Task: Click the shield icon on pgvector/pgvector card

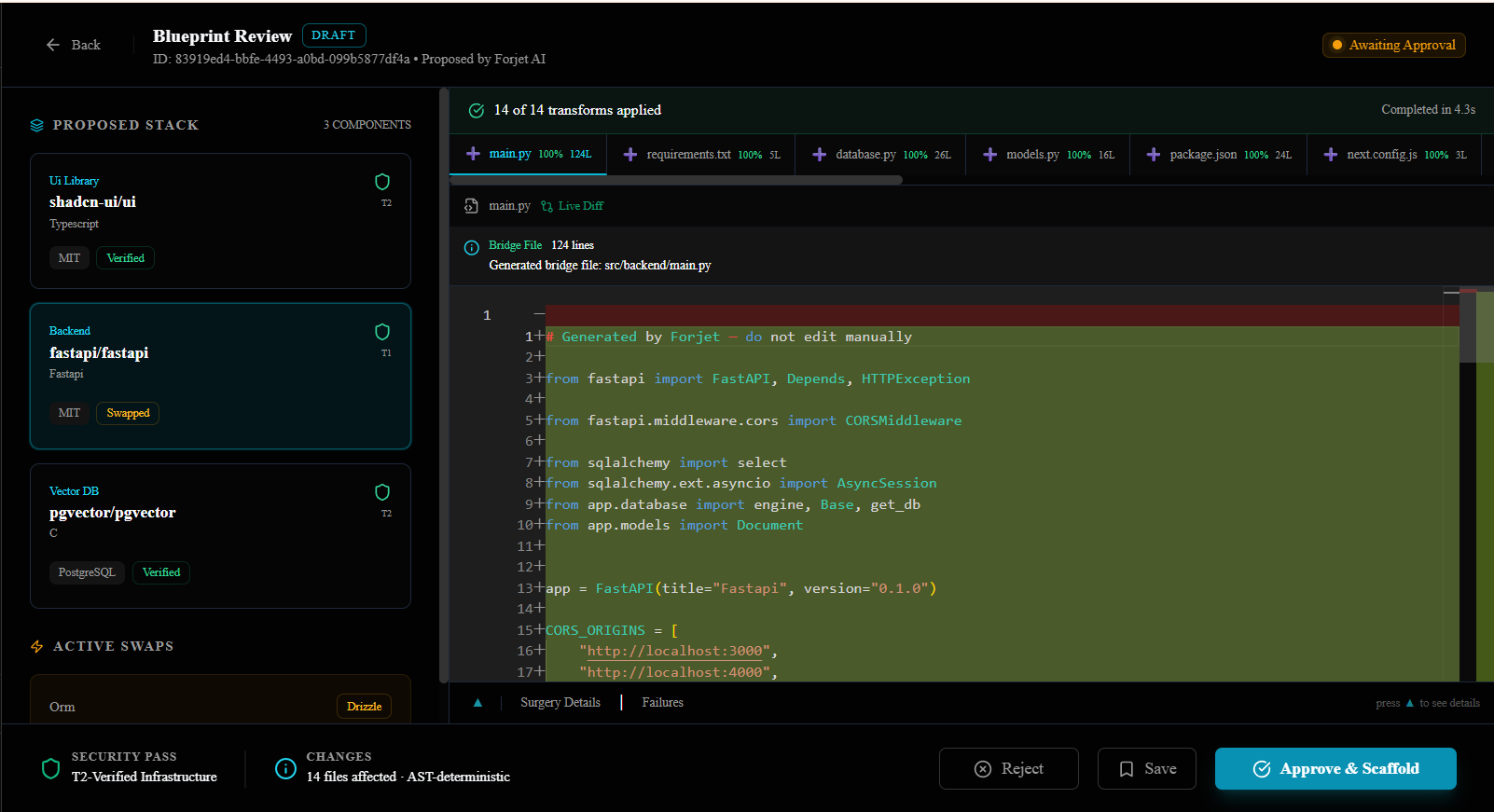Action: click(x=381, y=492)
